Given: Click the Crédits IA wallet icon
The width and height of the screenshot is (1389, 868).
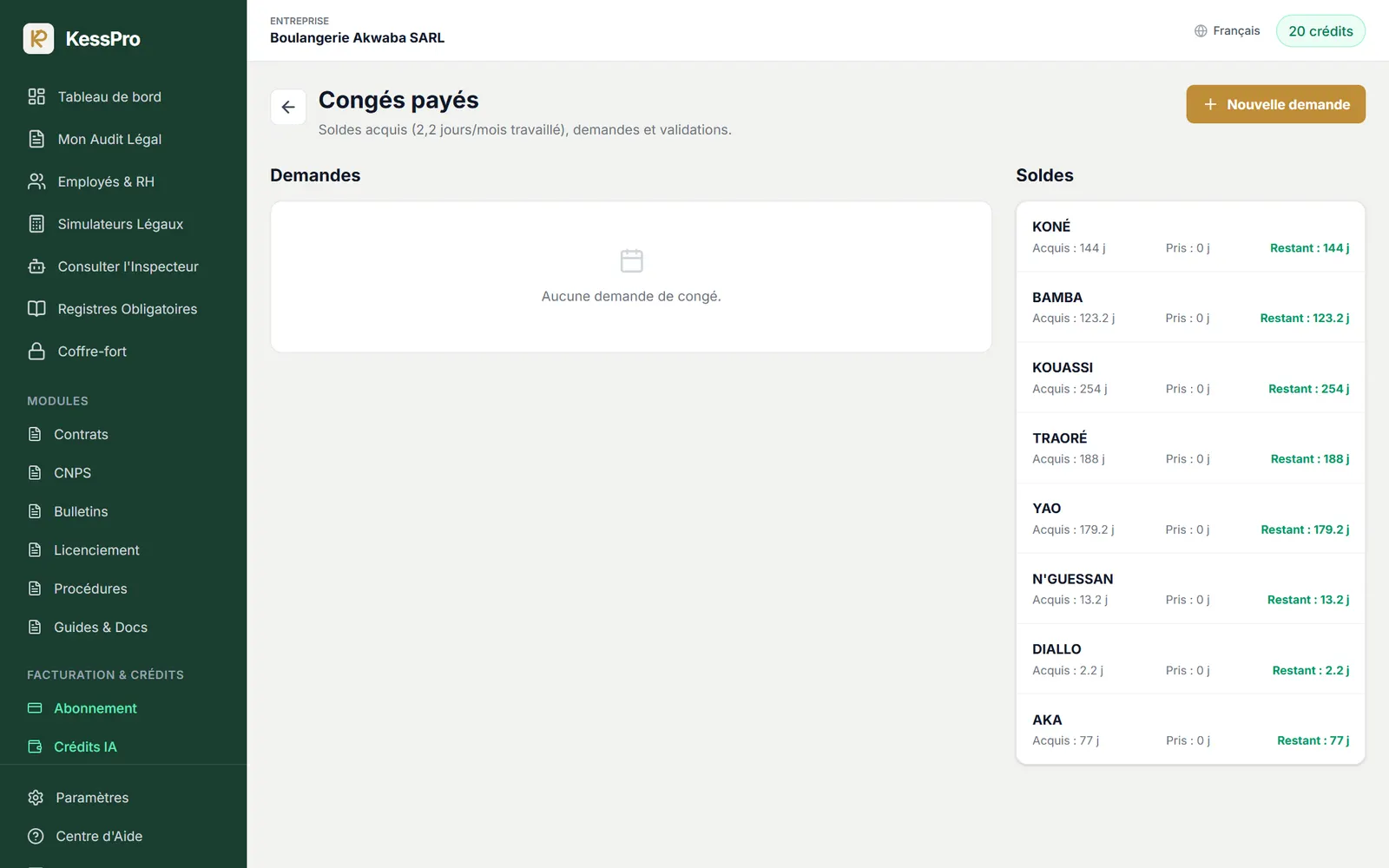Looking at the screenshot, I should click(x=35, y=746).
